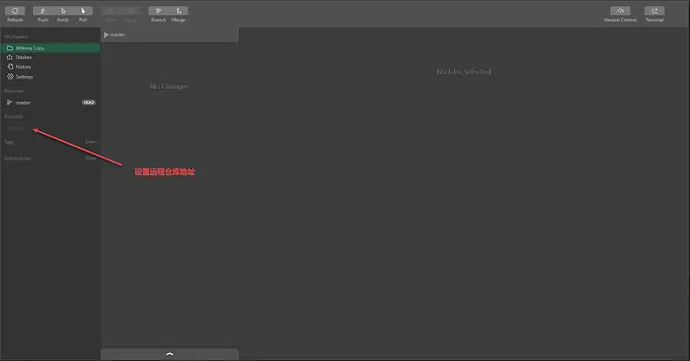Click the Branches section heading
Screen dimensions: 690x361
[14, 91]
